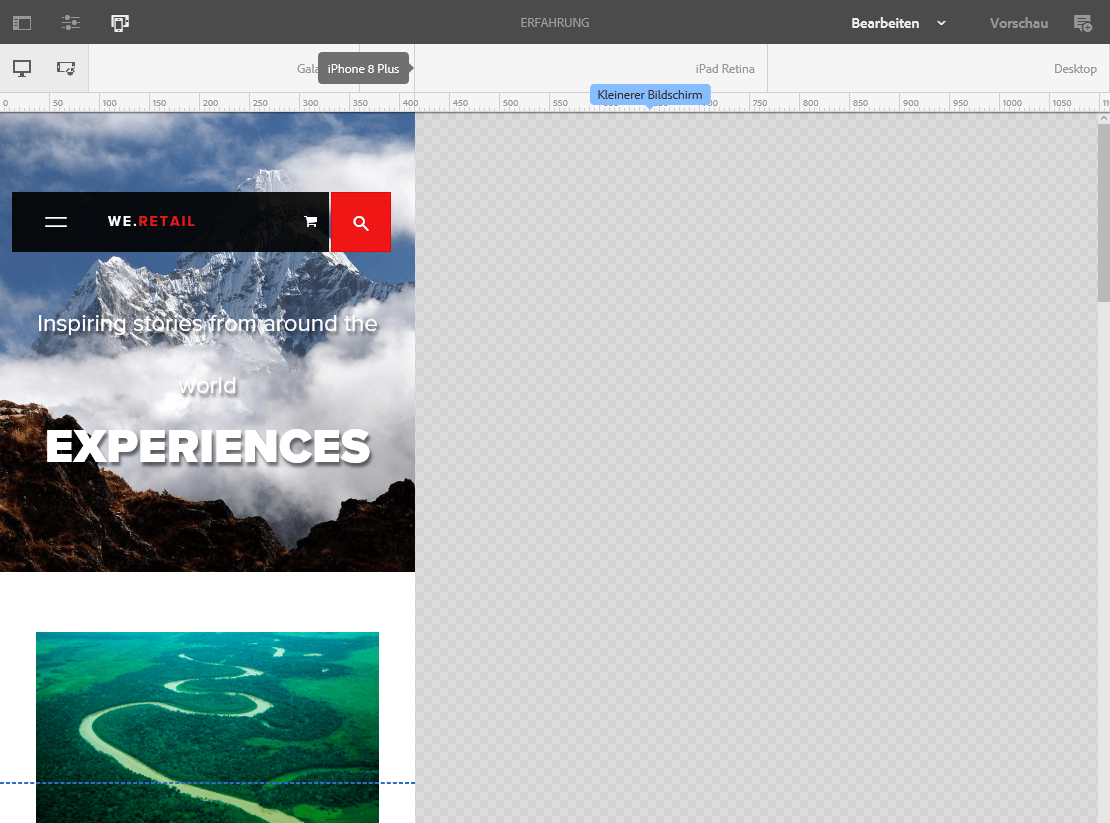This screenshot has height=823, width=1110.
Task: Click the shopping cart icon in site header
Action: [310, 221]
